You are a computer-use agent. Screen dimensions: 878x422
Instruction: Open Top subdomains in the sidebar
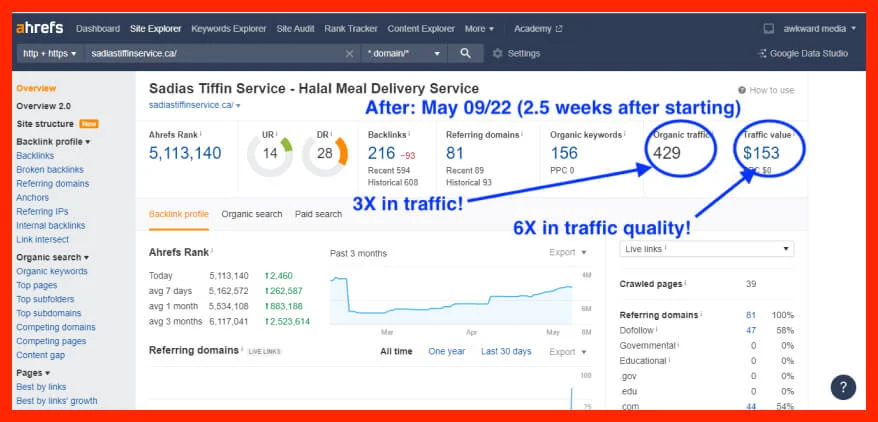pos(49,313)
